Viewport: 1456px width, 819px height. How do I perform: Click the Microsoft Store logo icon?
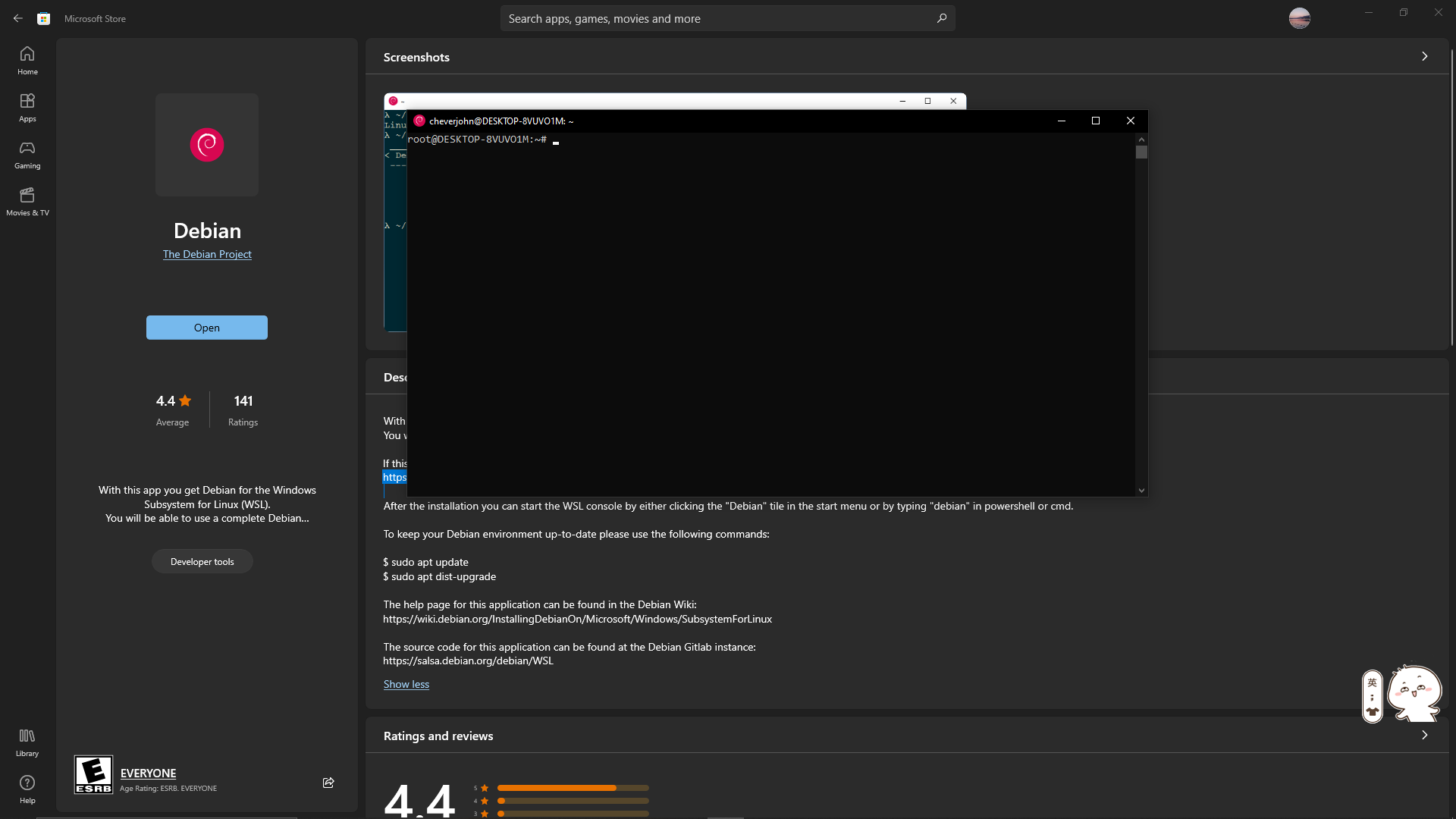click(44, 18)
